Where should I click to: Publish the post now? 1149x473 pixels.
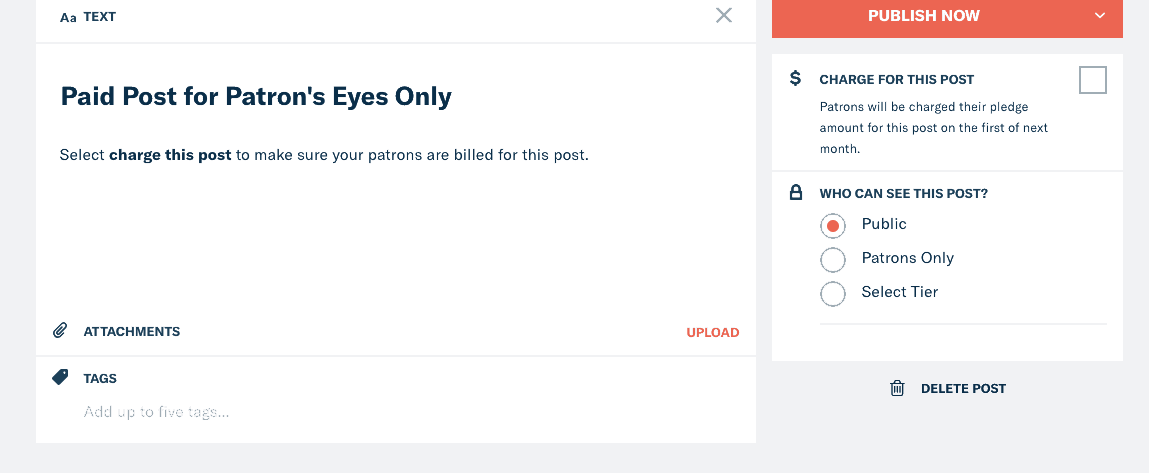click(x=923, y=15)
